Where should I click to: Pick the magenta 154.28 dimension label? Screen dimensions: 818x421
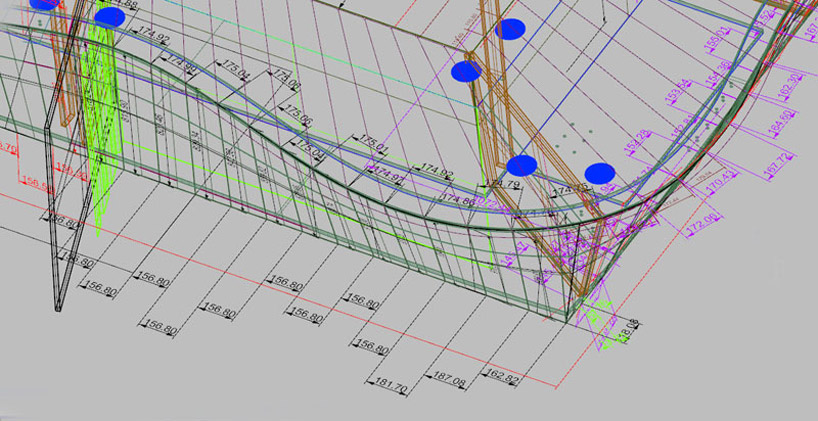(637, 141)
